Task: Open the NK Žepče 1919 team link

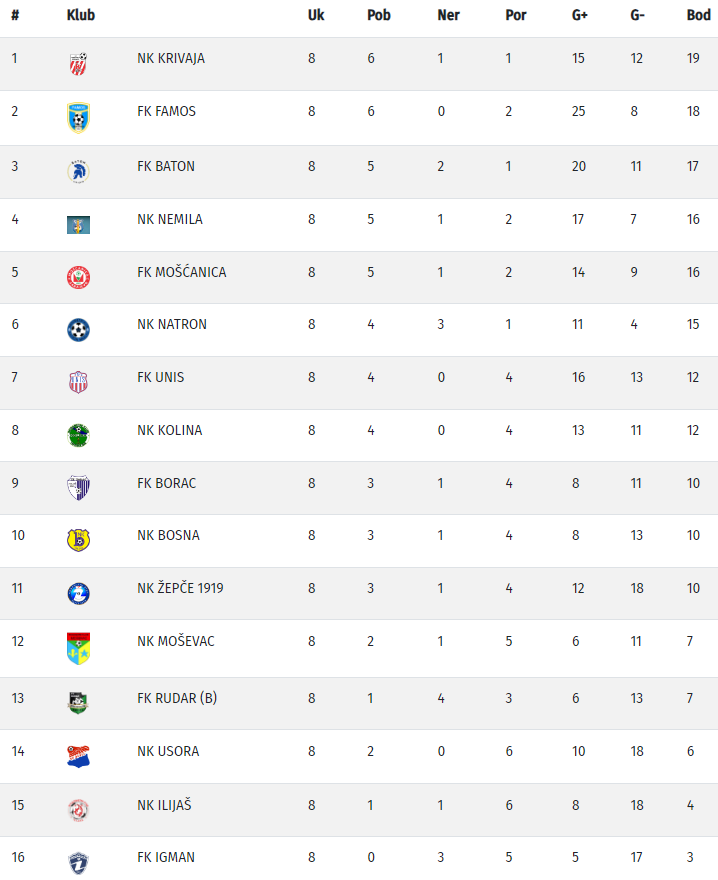Action: coord(180,588)
